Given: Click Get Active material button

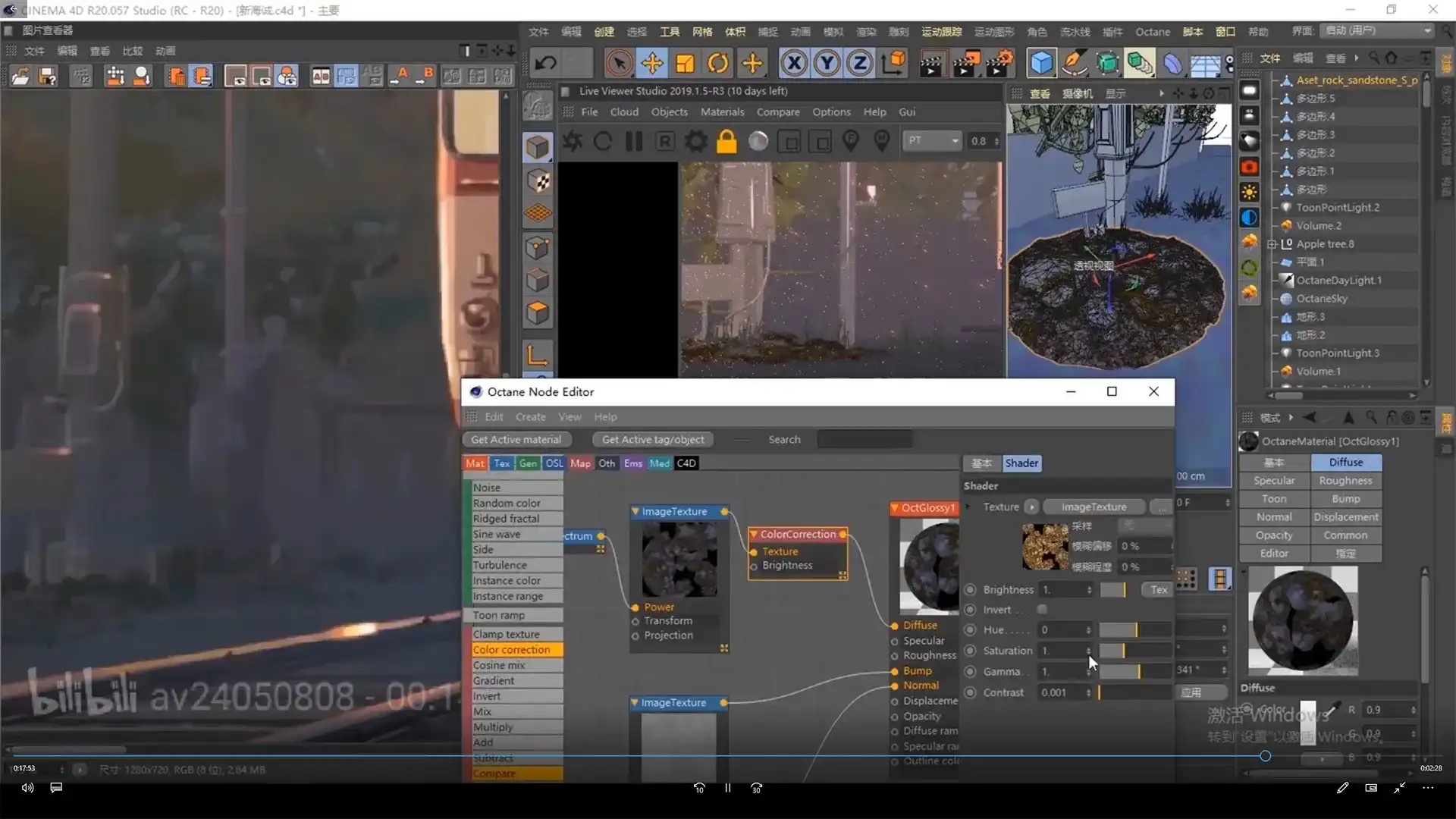Looking at the screenshot, I should (x=516, y=440).
